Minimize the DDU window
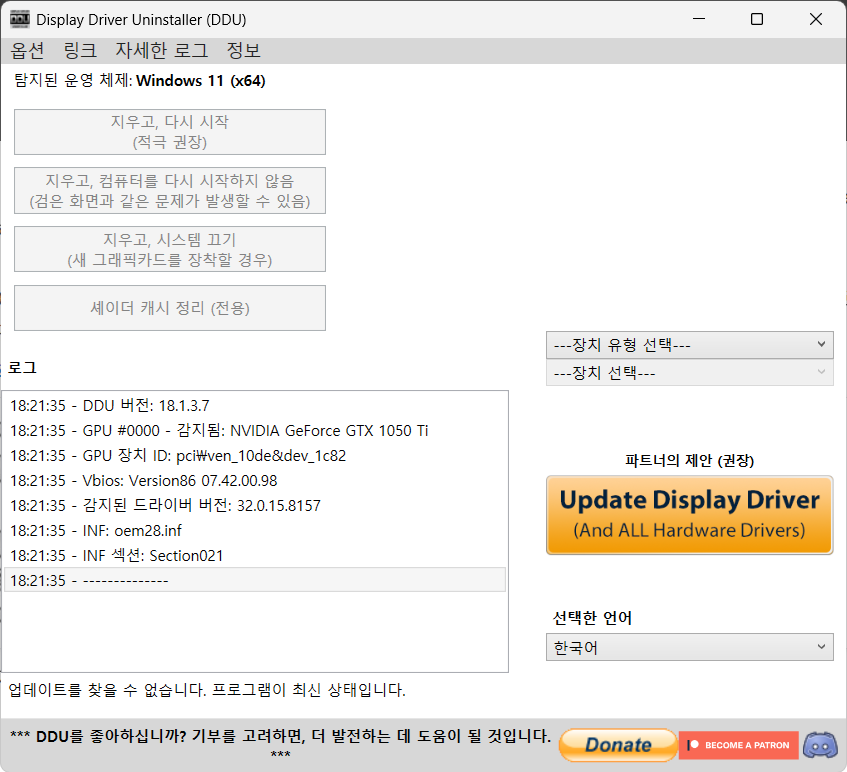This screenshot has height=772, width=847. coord(699,19)
